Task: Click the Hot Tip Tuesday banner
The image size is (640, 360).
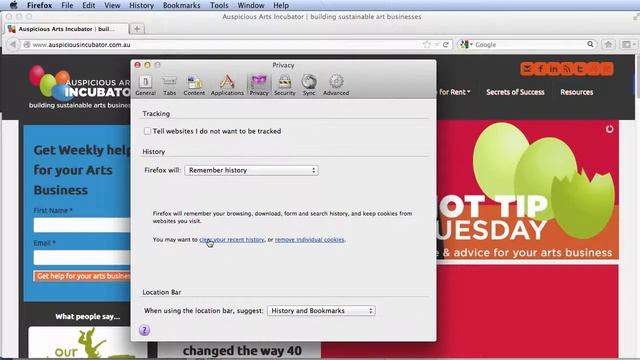Action: click(x=527, y=189)
